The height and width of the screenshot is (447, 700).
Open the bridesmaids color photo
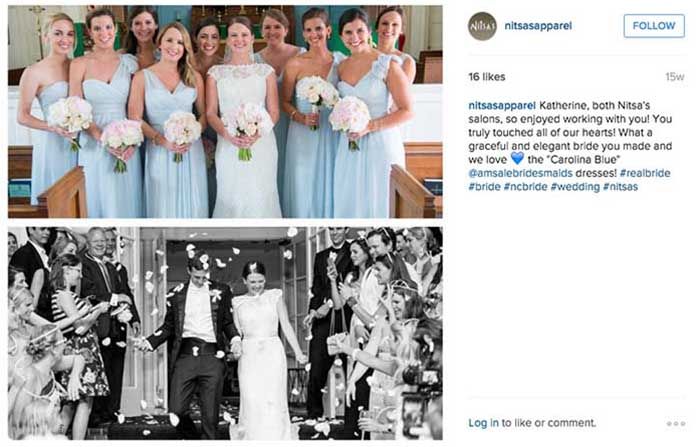click(225, 112)
